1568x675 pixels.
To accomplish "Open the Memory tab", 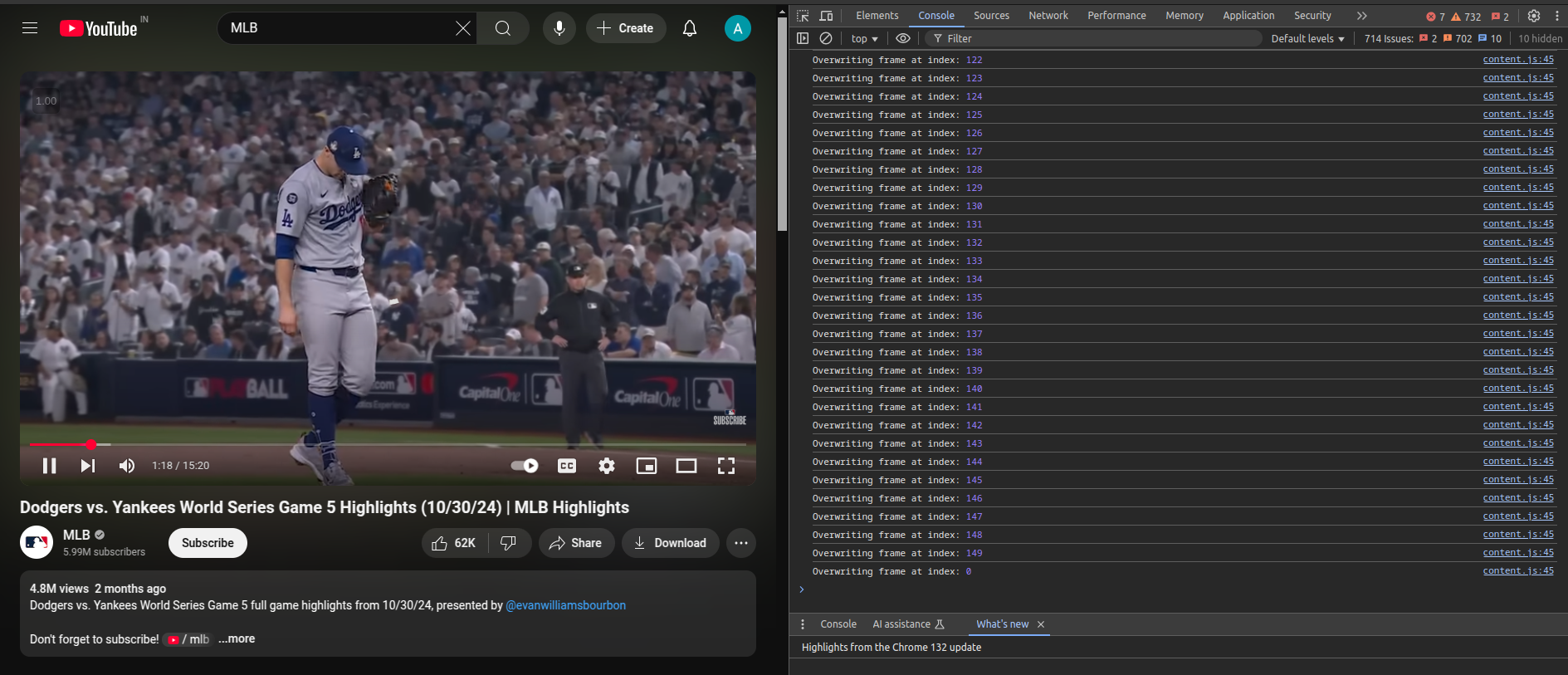I will click(x=1184, y=16).
